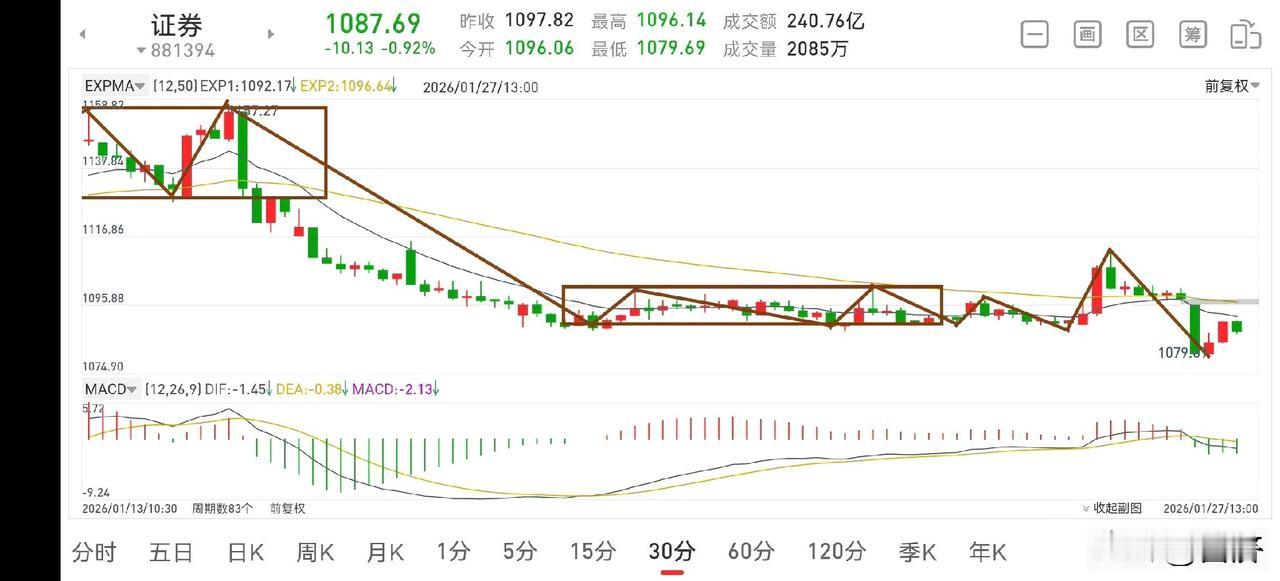
Task: Click the 最高 value 1096.14
Action: click(671, 20)
